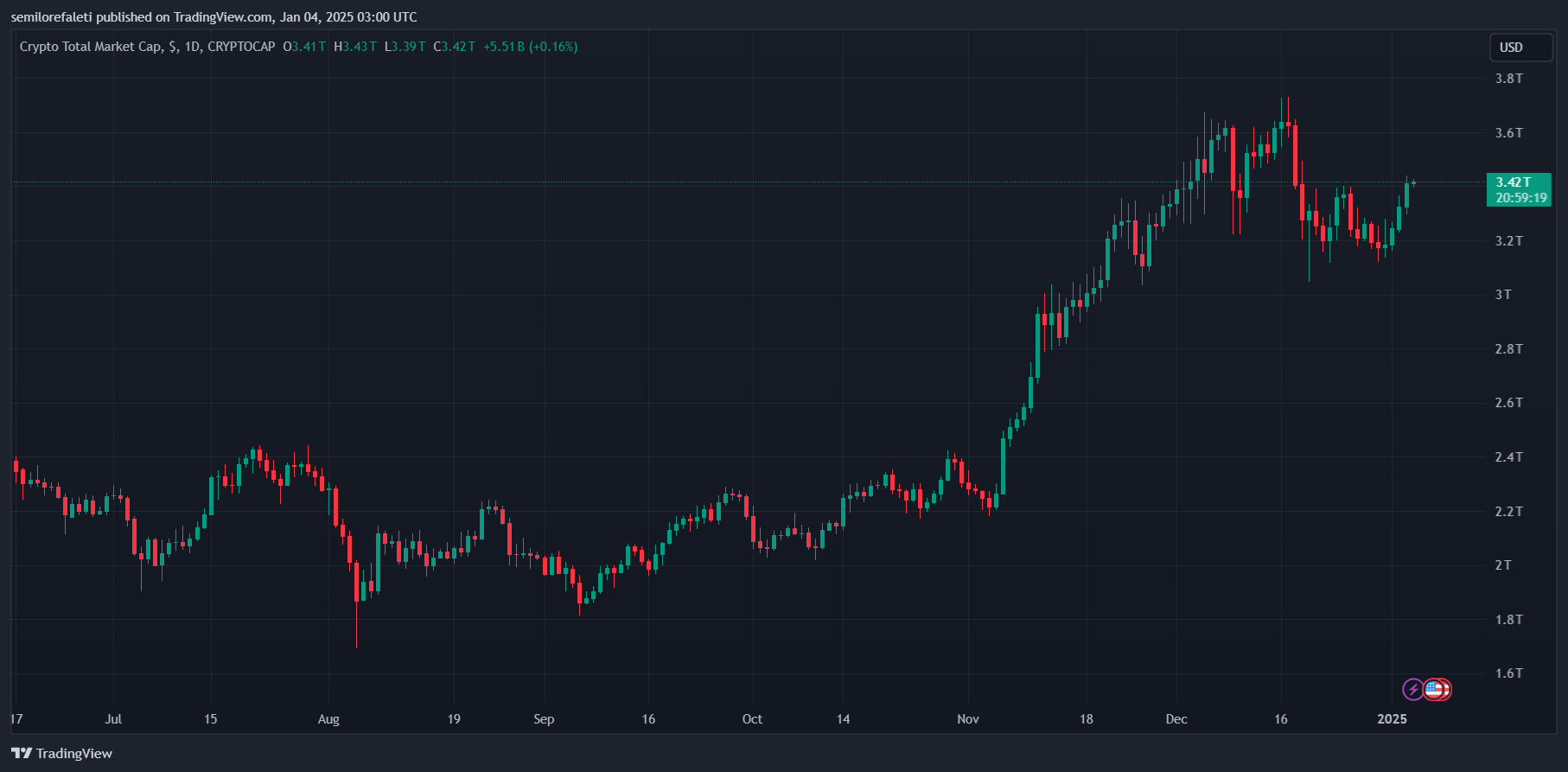Screen dimensions: 1568x772
Task: Click the 2.2T price scale label
Action: (1509, 512)
